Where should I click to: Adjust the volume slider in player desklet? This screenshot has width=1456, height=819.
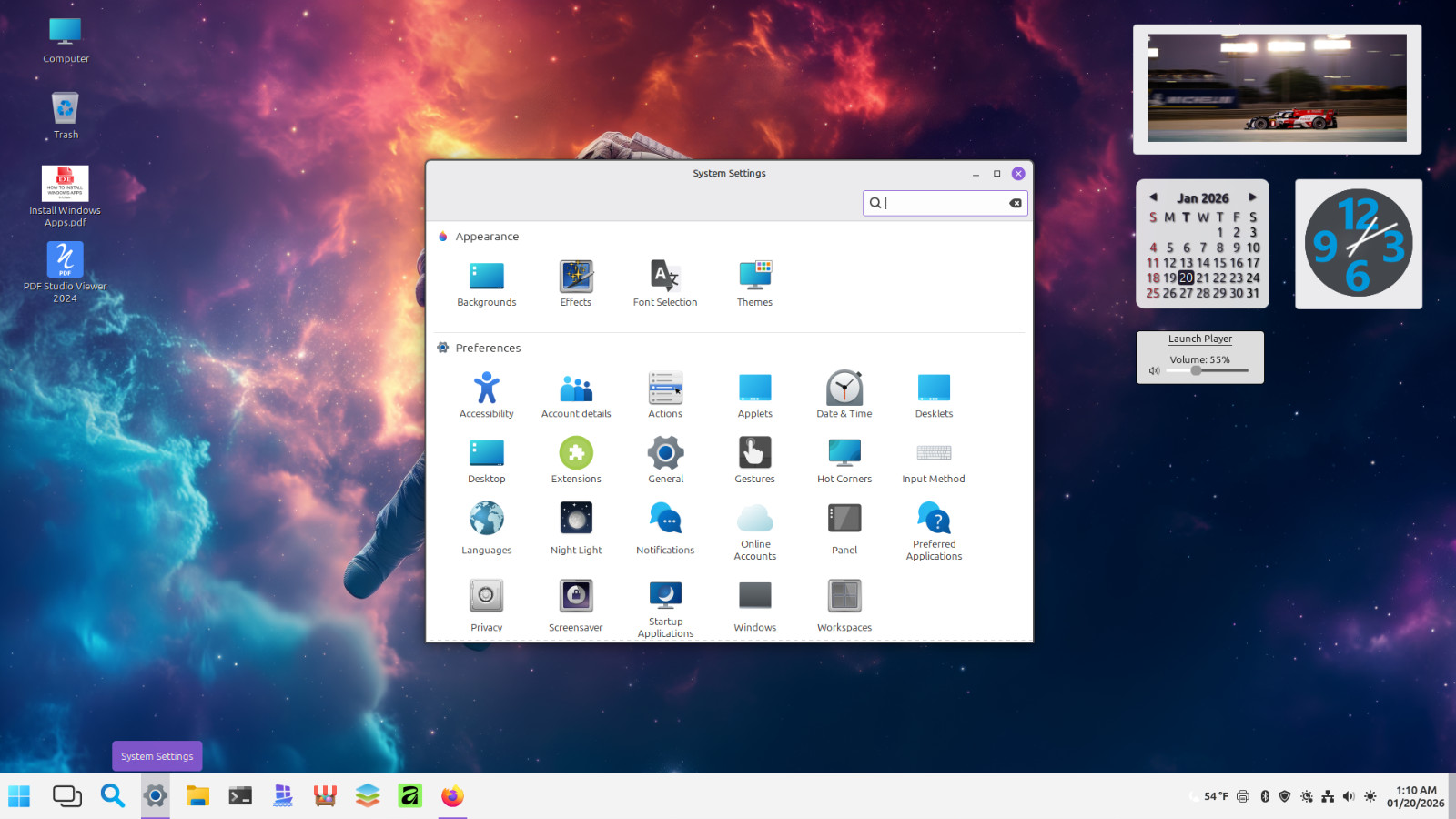[1207, 370]
